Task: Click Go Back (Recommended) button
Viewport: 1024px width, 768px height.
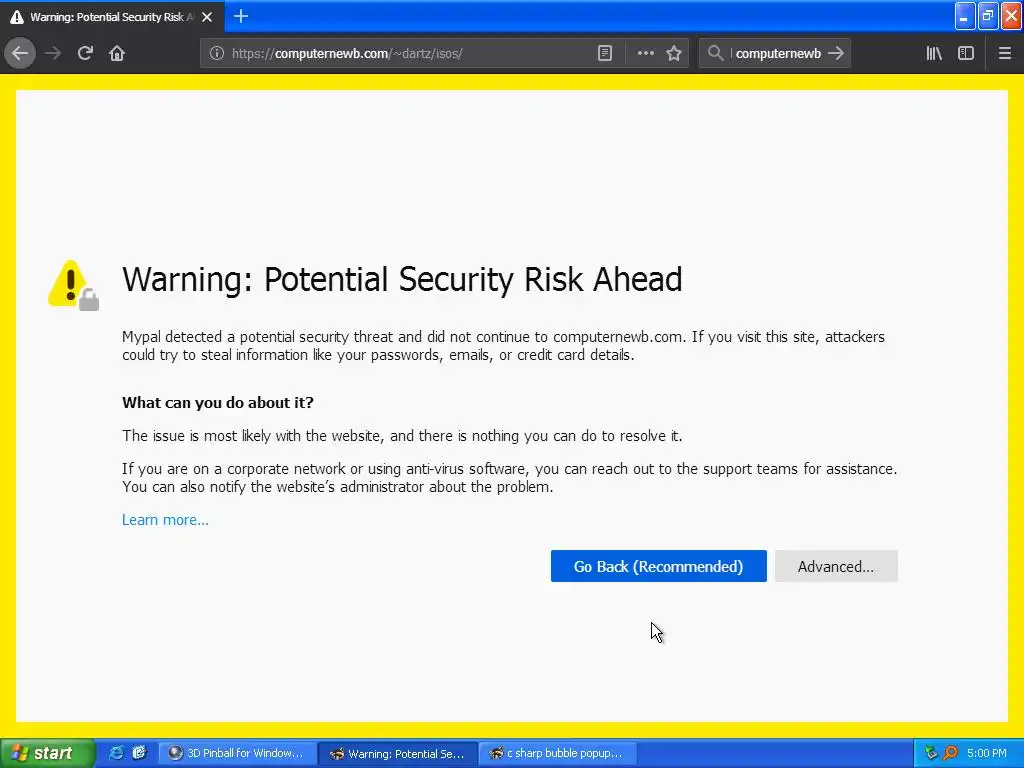Action: (x=658, y=566)
